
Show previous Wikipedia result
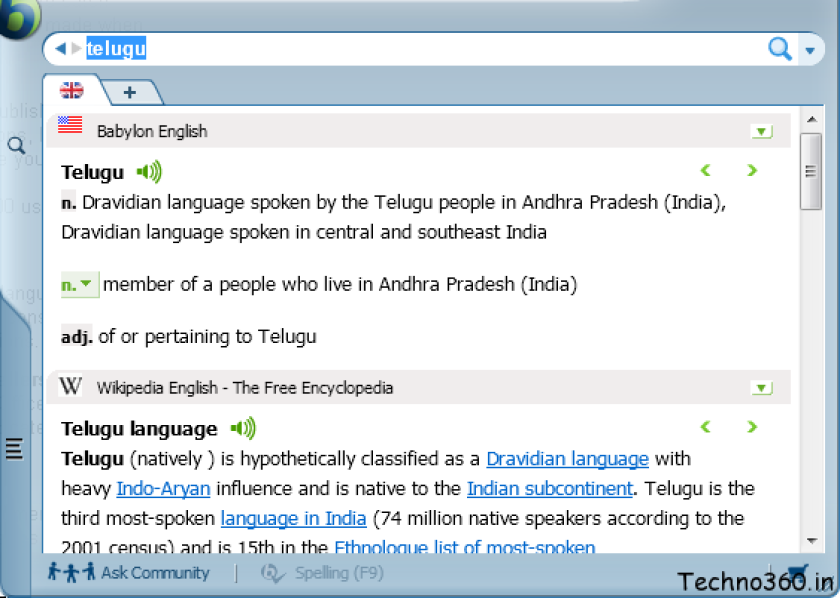(x=706, y=427)
